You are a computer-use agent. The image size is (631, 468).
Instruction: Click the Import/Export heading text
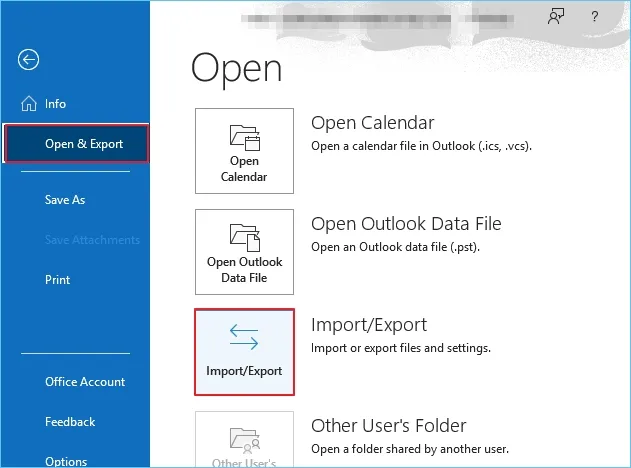[x=369, y=325]
